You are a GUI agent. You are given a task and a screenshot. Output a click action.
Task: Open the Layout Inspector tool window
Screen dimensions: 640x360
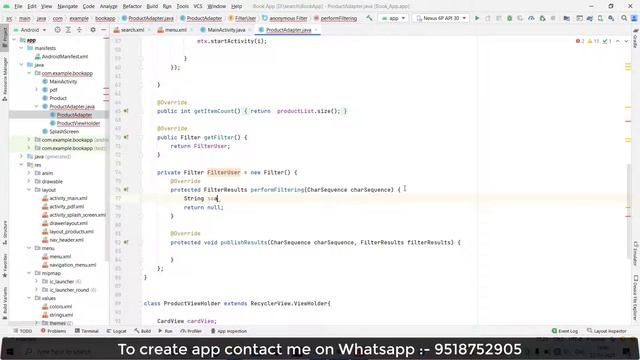[607, 331]
